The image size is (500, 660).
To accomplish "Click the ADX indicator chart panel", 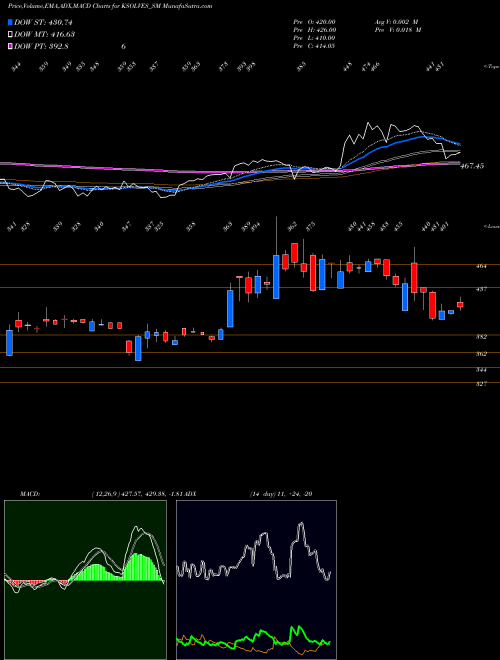I will coord(256,580).
